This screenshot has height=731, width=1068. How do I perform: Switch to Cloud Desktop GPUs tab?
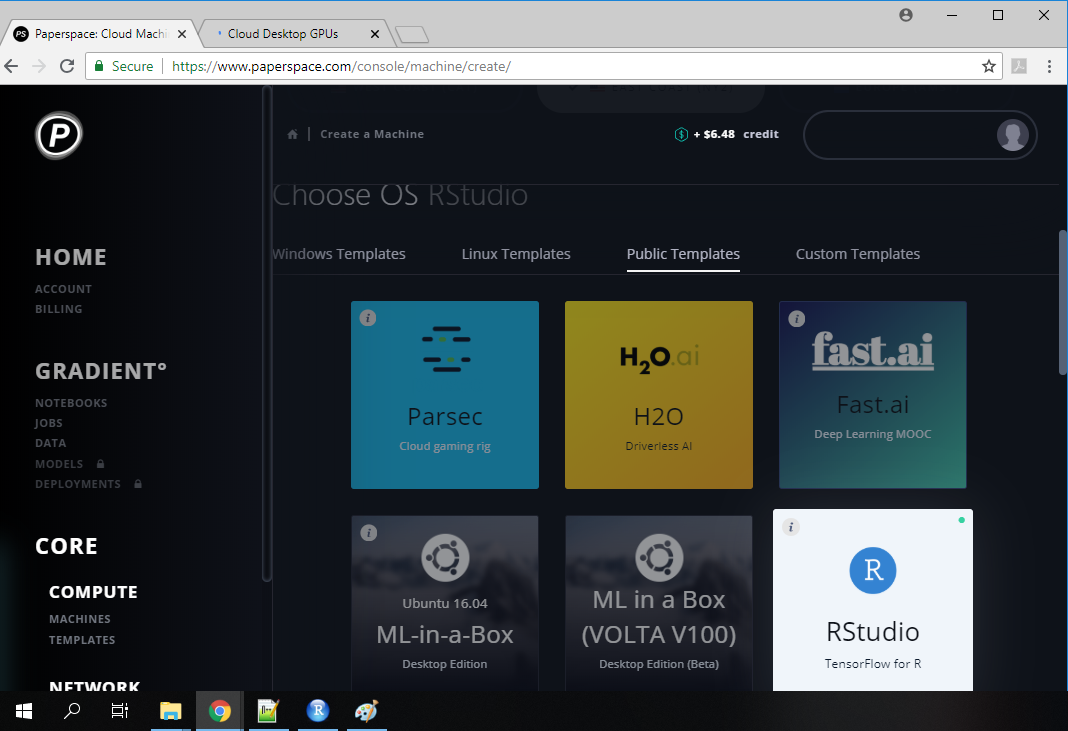point(292,33)
